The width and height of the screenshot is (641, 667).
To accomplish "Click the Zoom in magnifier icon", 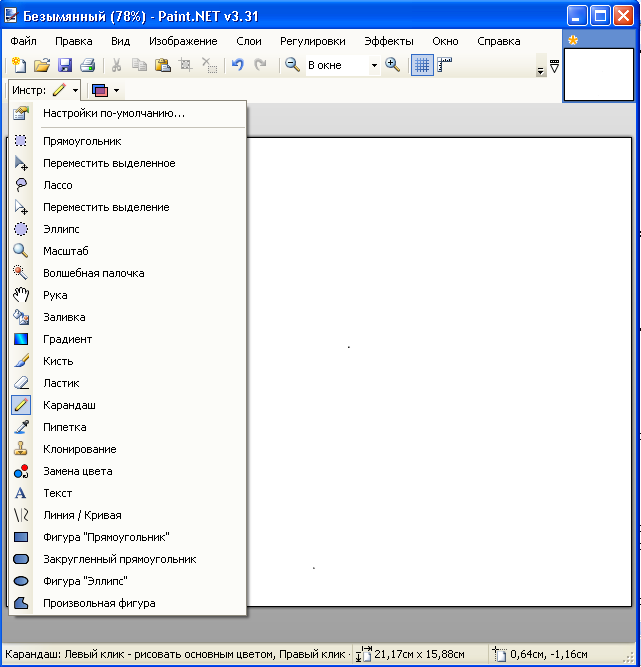I will (x=392, y=65).
